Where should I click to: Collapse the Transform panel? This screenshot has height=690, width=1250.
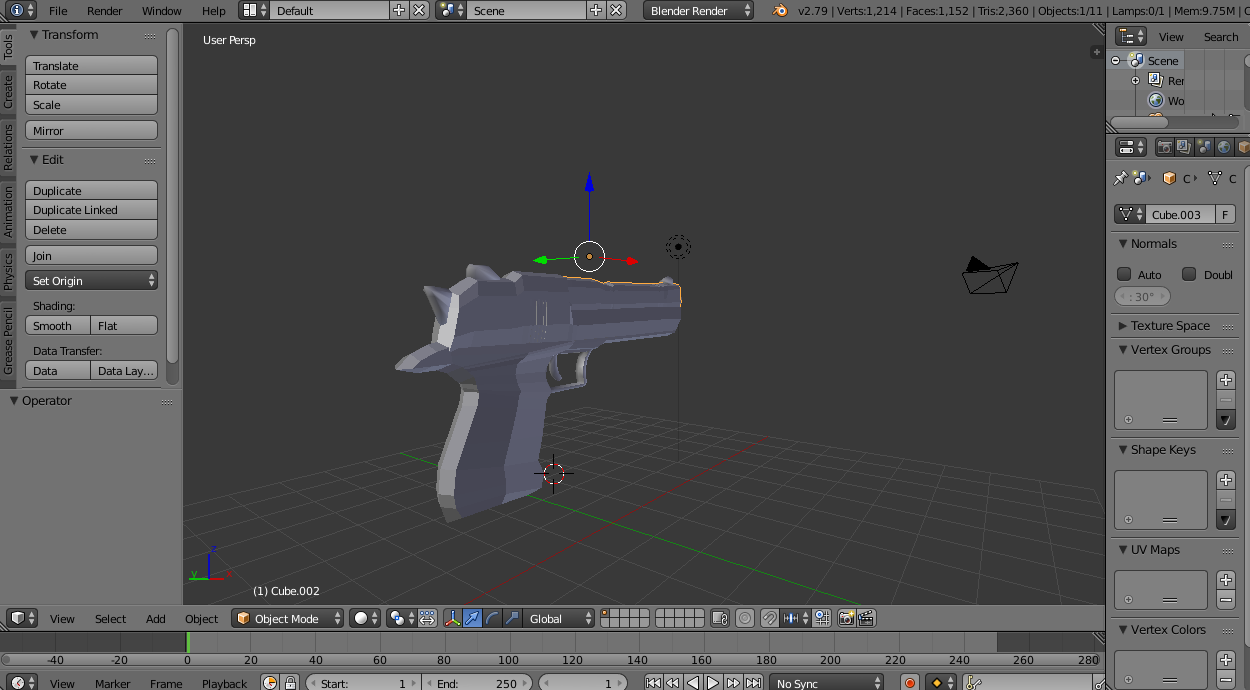point(34,34)
